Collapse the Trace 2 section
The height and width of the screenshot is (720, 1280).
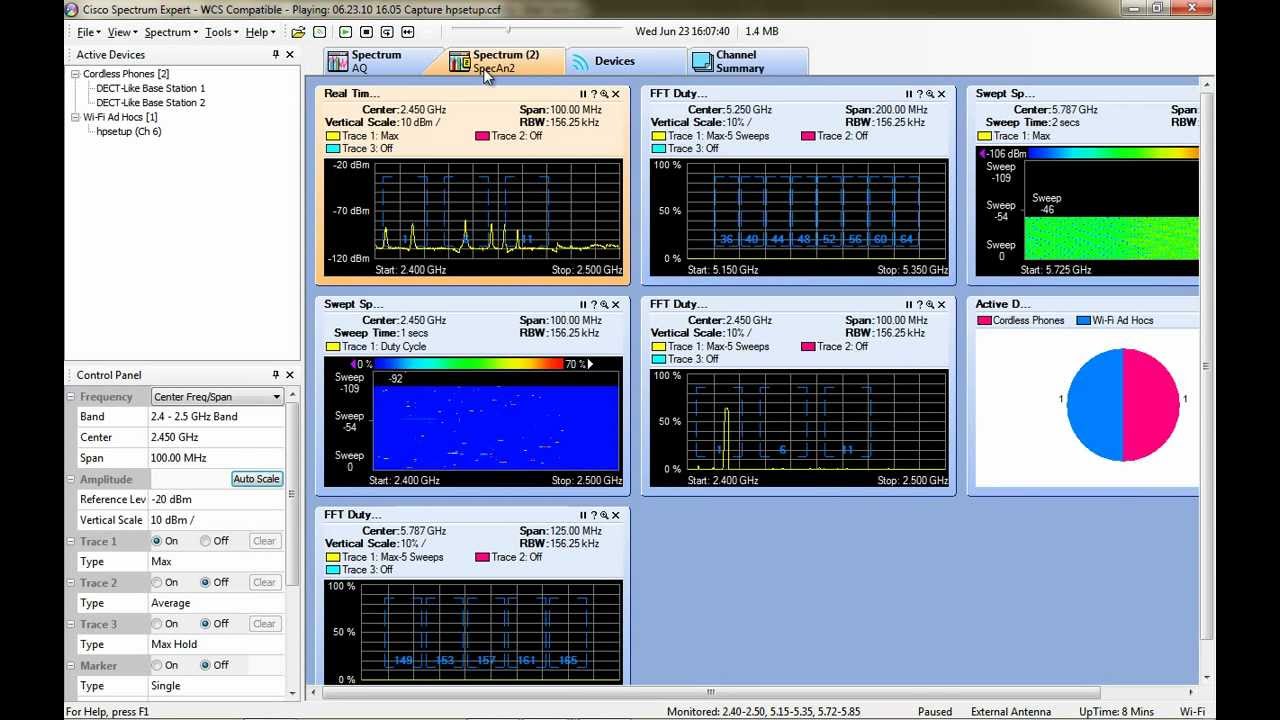tap(71, 582)
